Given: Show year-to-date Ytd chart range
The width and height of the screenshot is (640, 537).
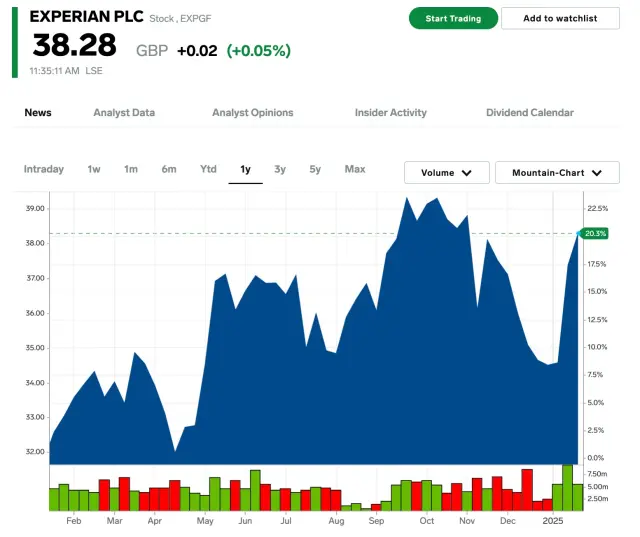Looking at the screenshot, I should (208, 169).
